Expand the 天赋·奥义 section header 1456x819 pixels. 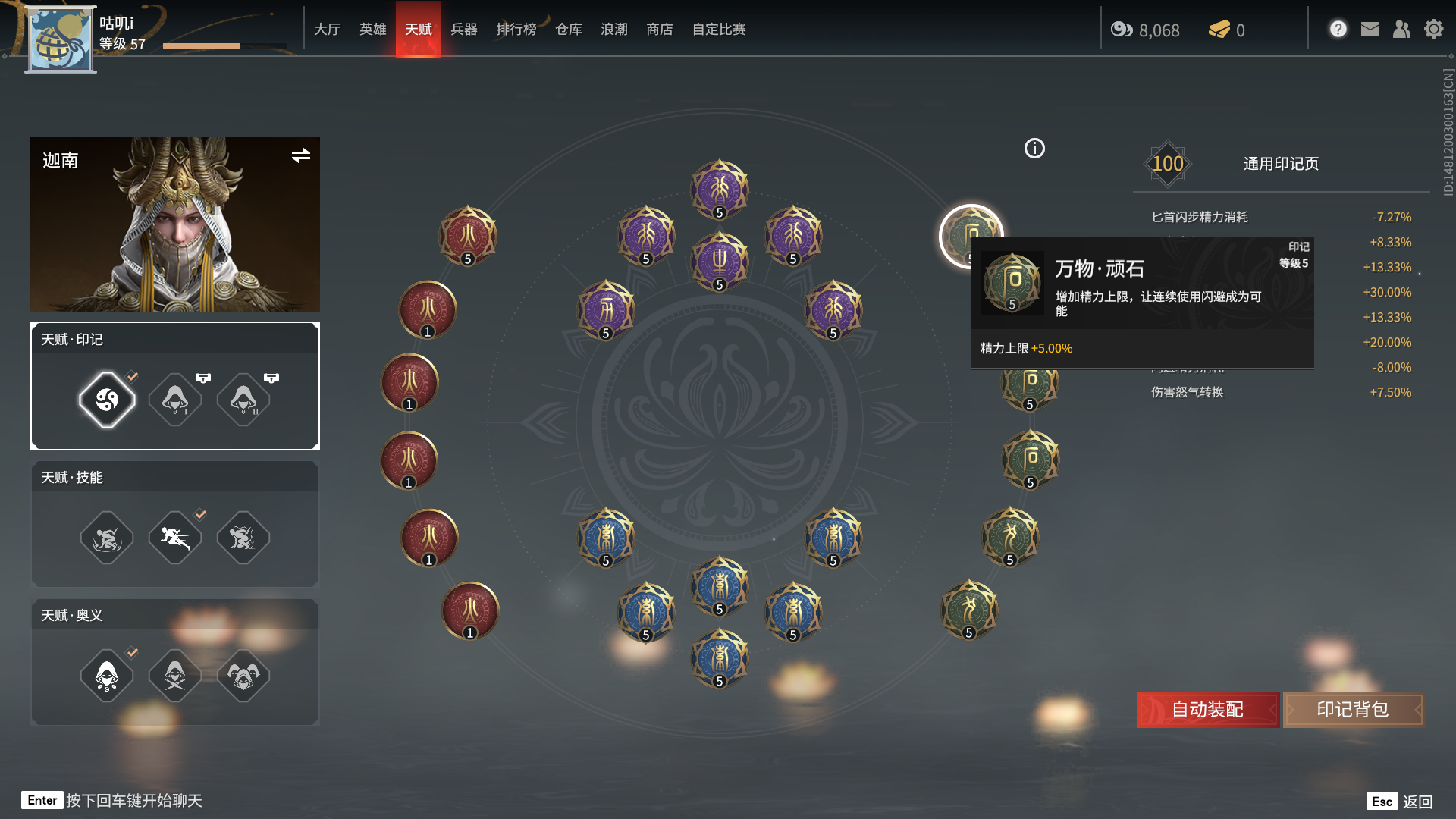(x=175, y=615)
